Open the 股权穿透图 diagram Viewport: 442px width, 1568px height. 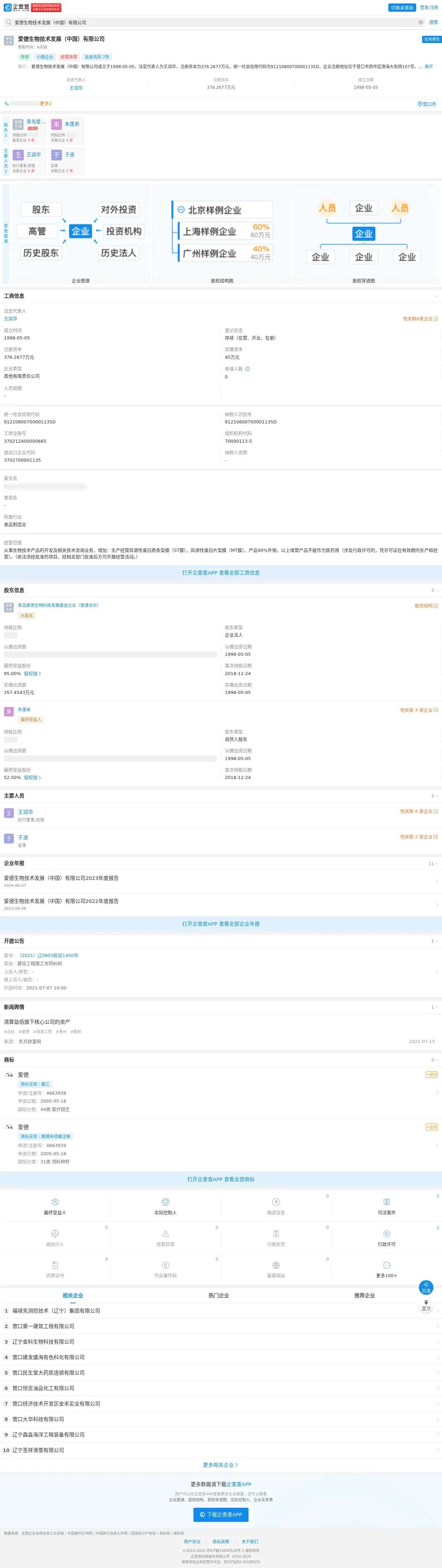tap(364, 234)
